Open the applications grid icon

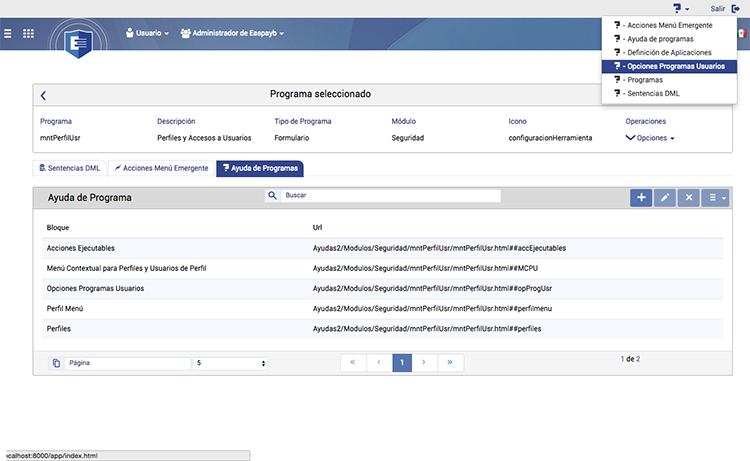click(28, 33)
